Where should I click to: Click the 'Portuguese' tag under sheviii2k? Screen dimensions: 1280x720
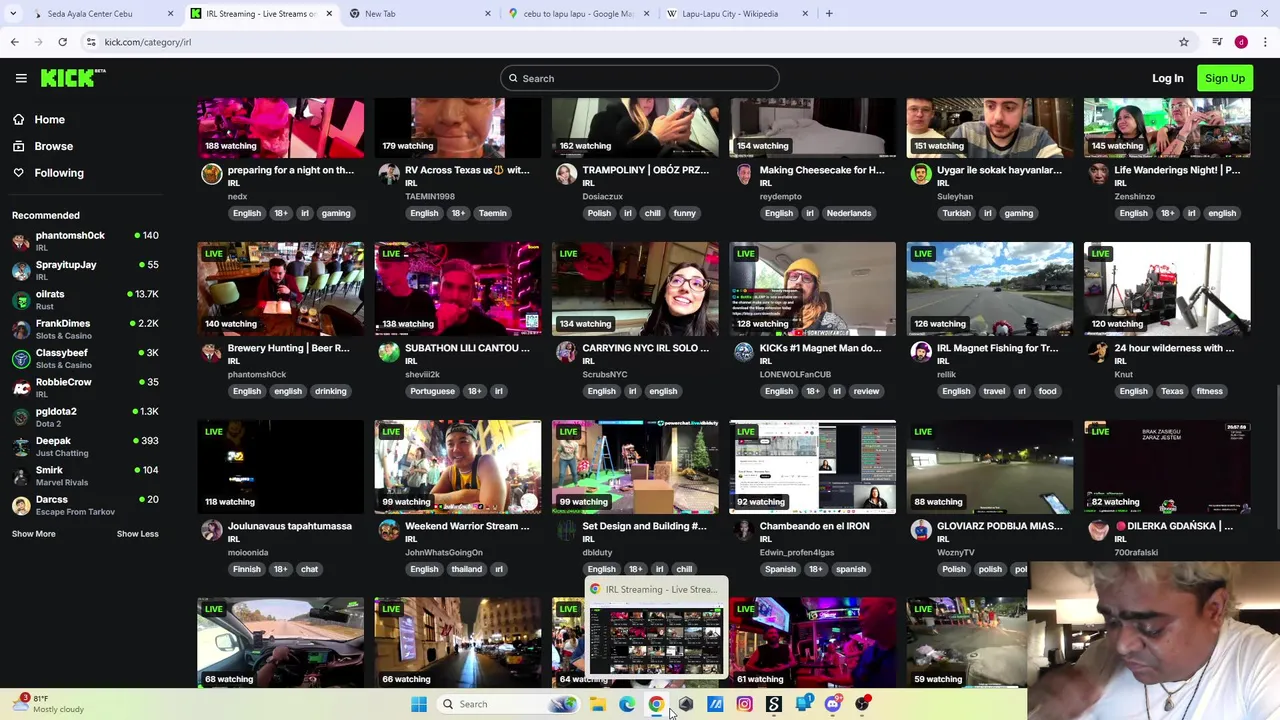(432, 391)
